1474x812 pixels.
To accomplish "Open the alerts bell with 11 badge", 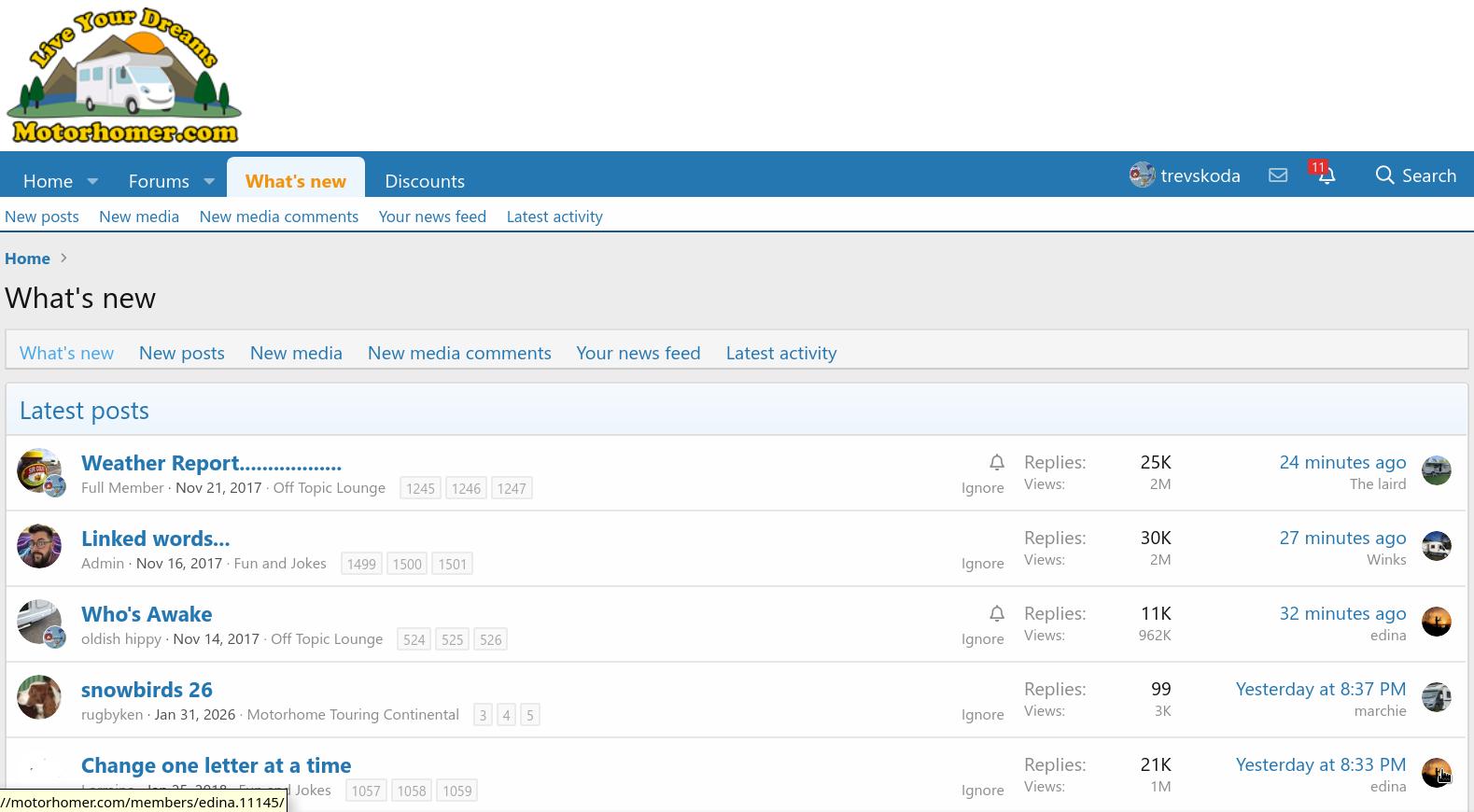I will 1326,175.
